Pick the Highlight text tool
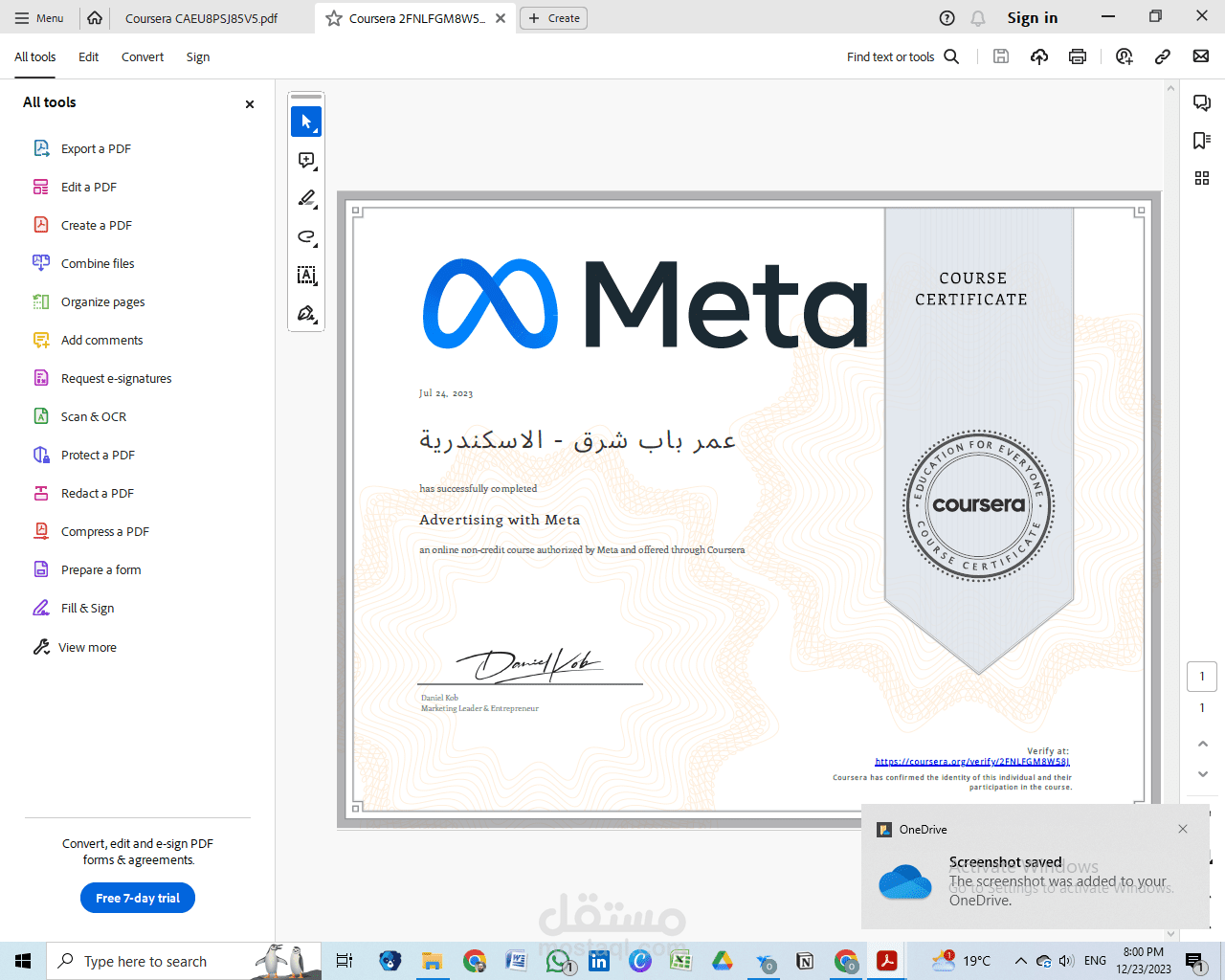The height and width of the screenshot is (980, 1225). point(306,199)
